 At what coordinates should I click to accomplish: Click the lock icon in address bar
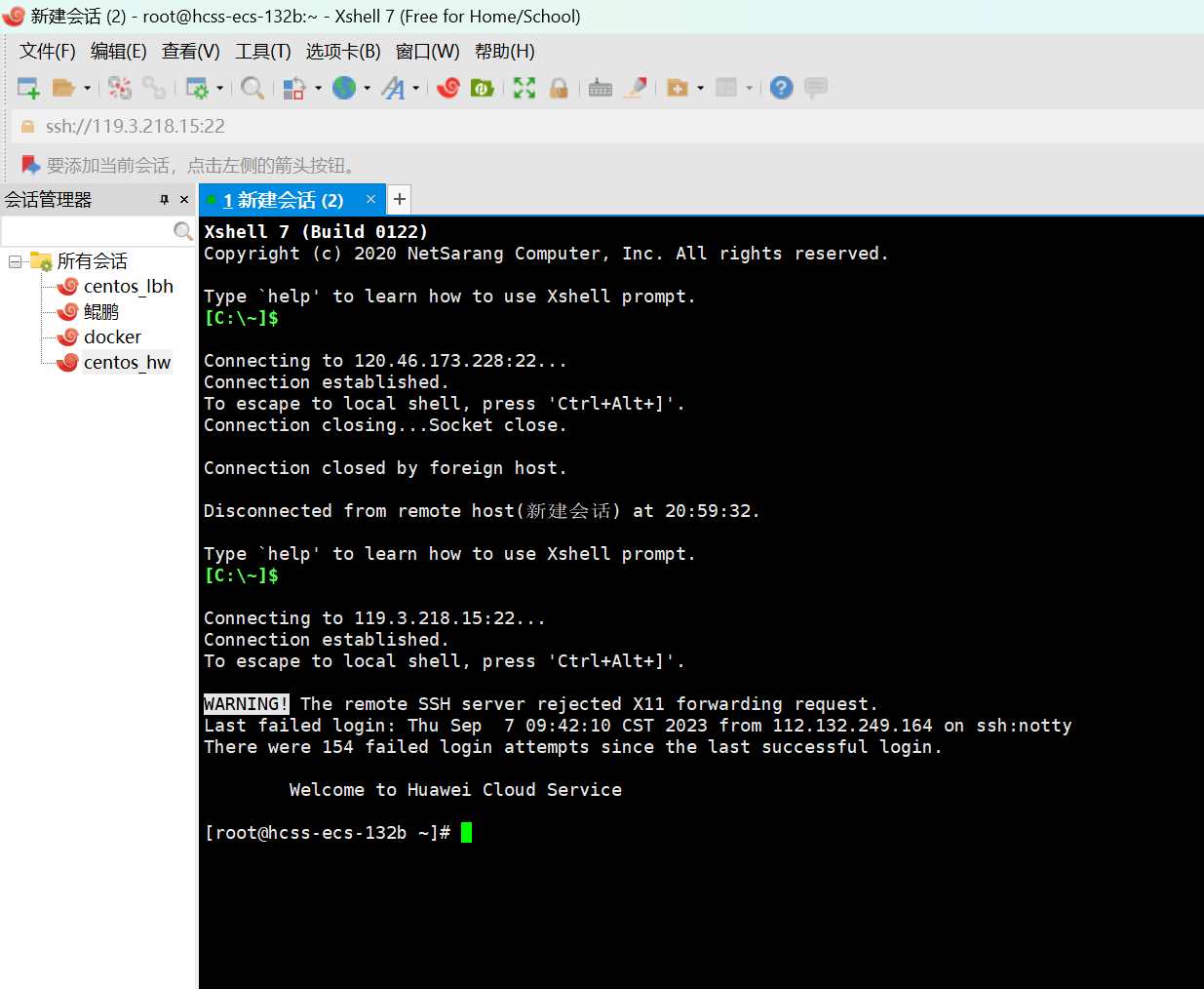(x=28, y=127)
